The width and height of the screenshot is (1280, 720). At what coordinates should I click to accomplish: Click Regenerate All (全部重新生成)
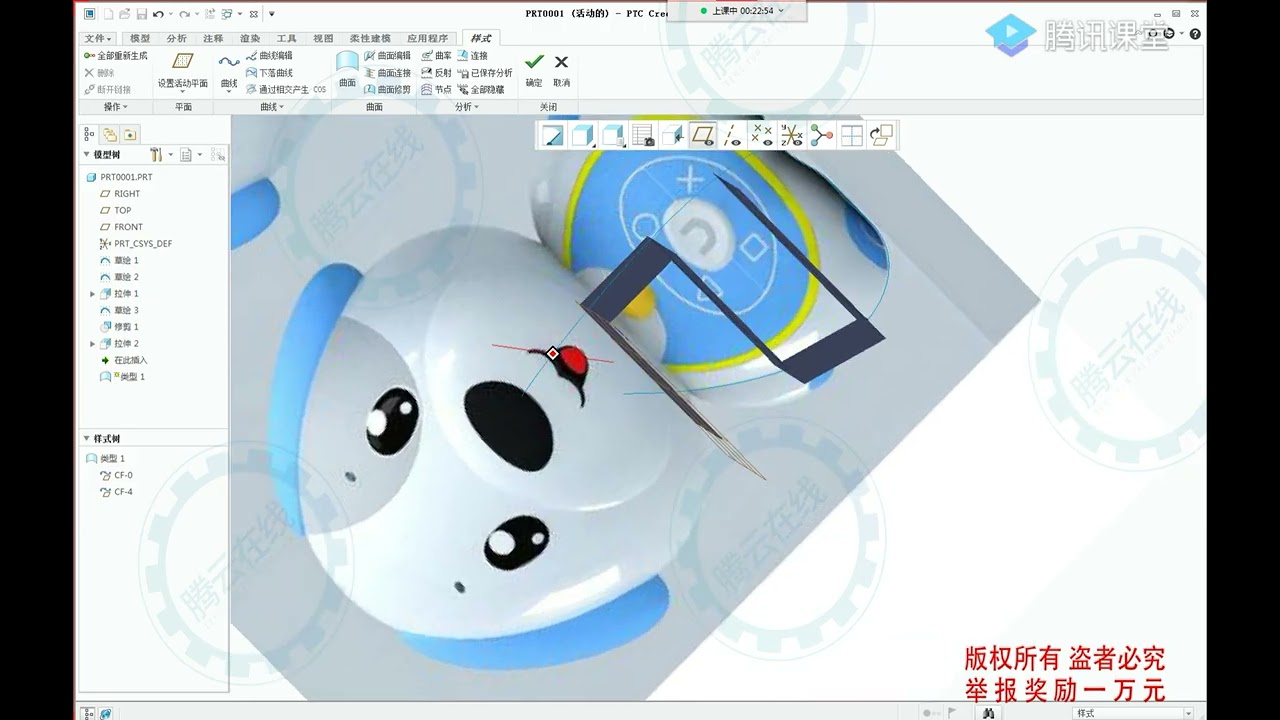tap(116, 56)
